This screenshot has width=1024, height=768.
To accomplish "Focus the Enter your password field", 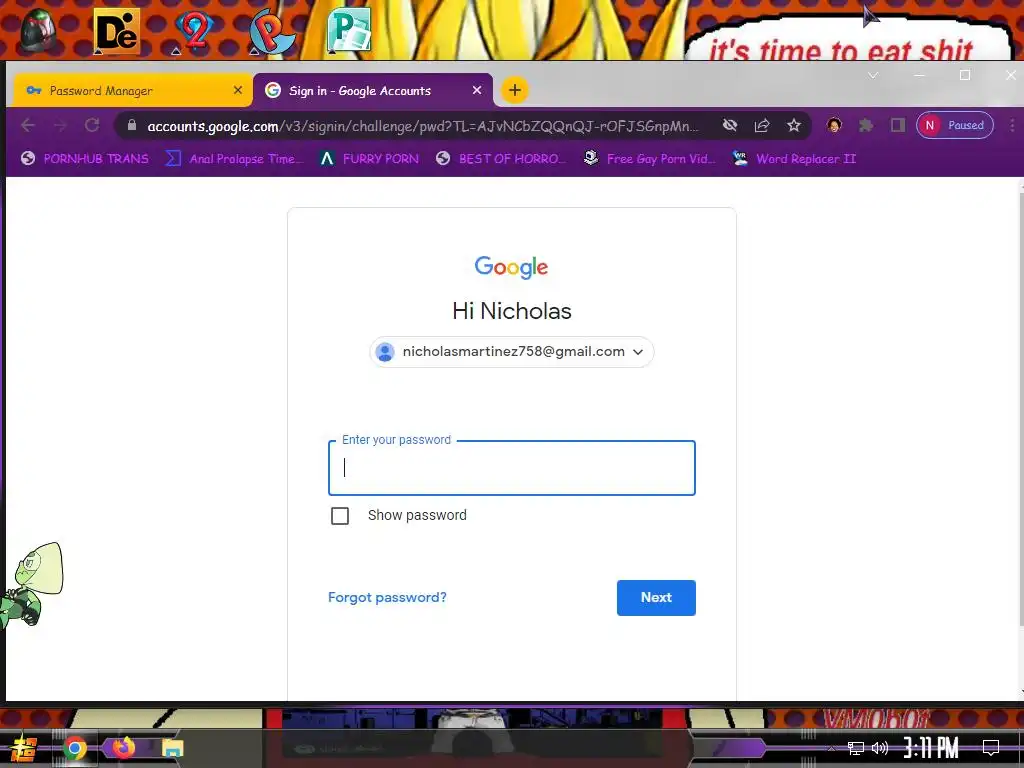I will (x=511, y=468).
